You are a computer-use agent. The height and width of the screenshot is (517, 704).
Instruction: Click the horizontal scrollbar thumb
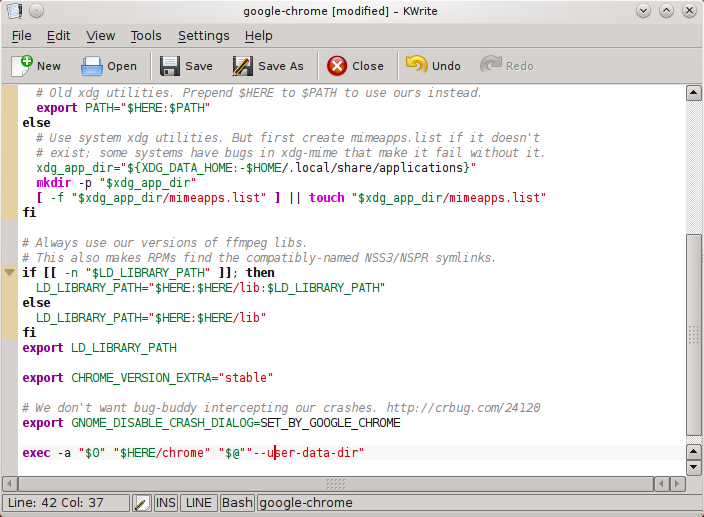tap(336, 484)
